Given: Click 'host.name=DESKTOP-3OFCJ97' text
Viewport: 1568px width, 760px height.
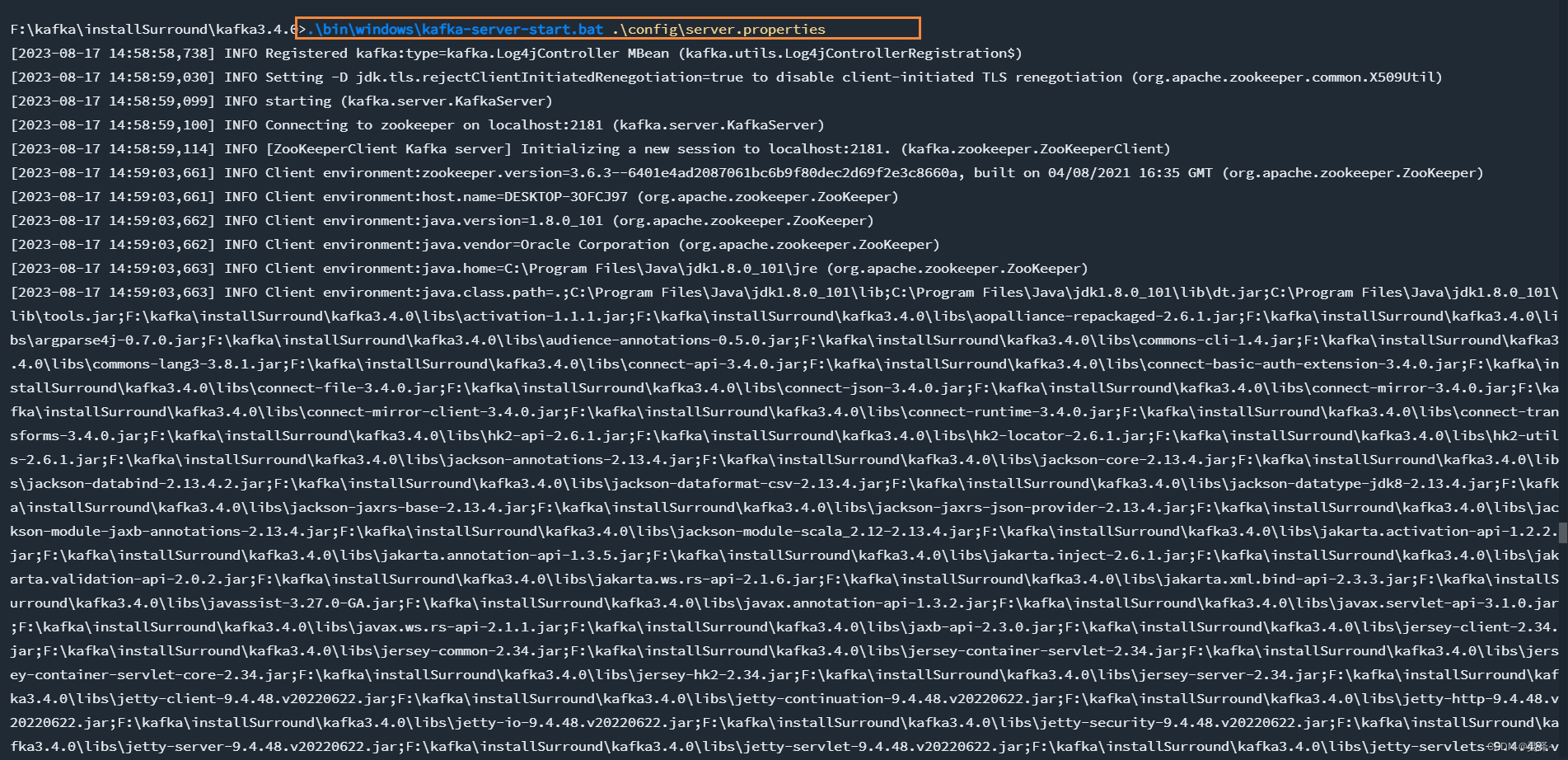Looking at the screenshot, I should pyautogui.click(x=525, y=197).
